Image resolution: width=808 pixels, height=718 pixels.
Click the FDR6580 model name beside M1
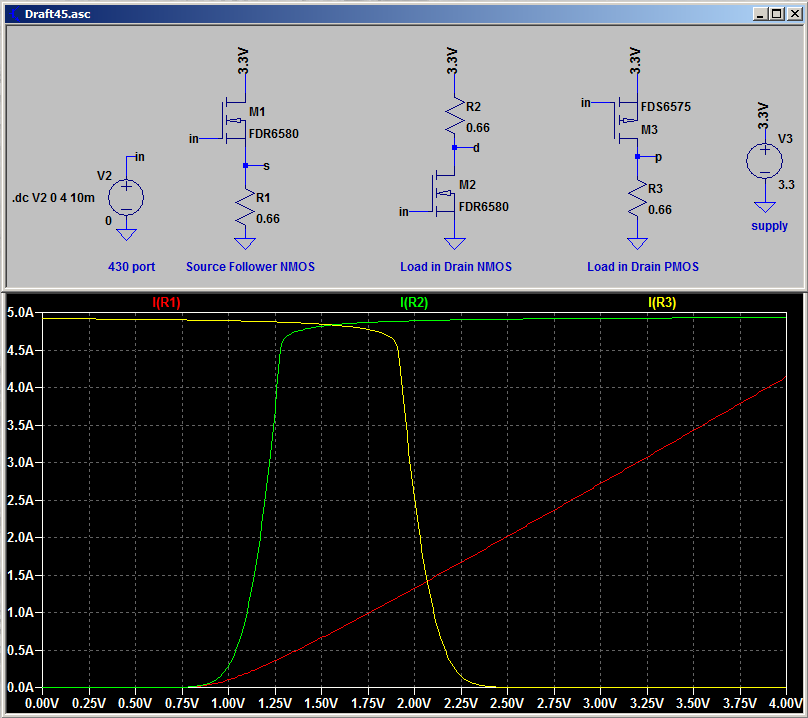pos(274,134)
